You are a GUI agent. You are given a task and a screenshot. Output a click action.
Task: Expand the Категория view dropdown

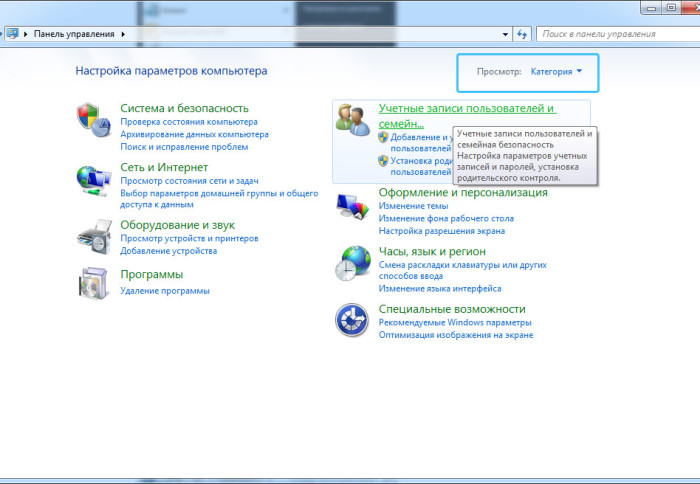tap(556, 72)
